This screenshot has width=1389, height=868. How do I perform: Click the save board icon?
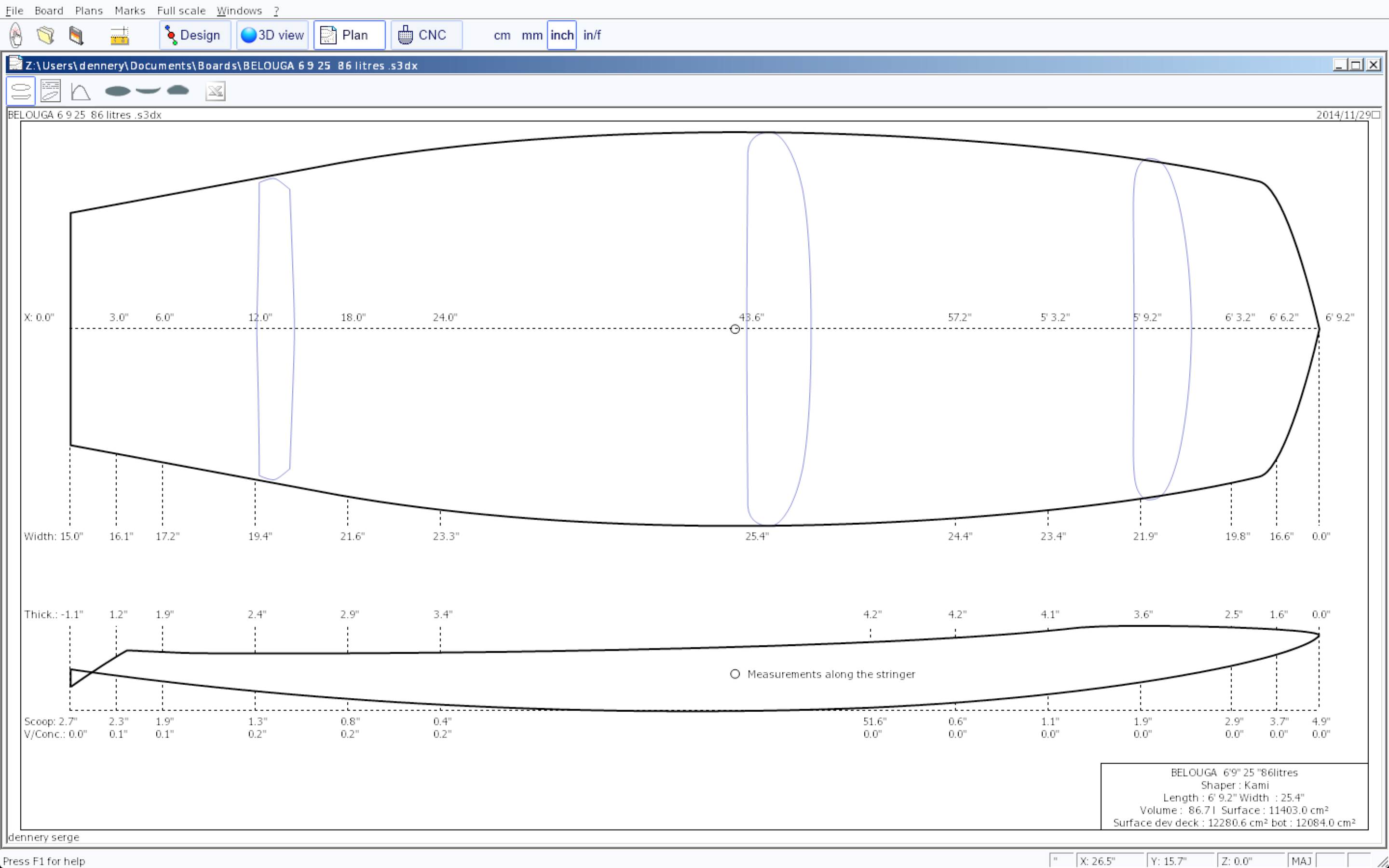pos(76,35)
